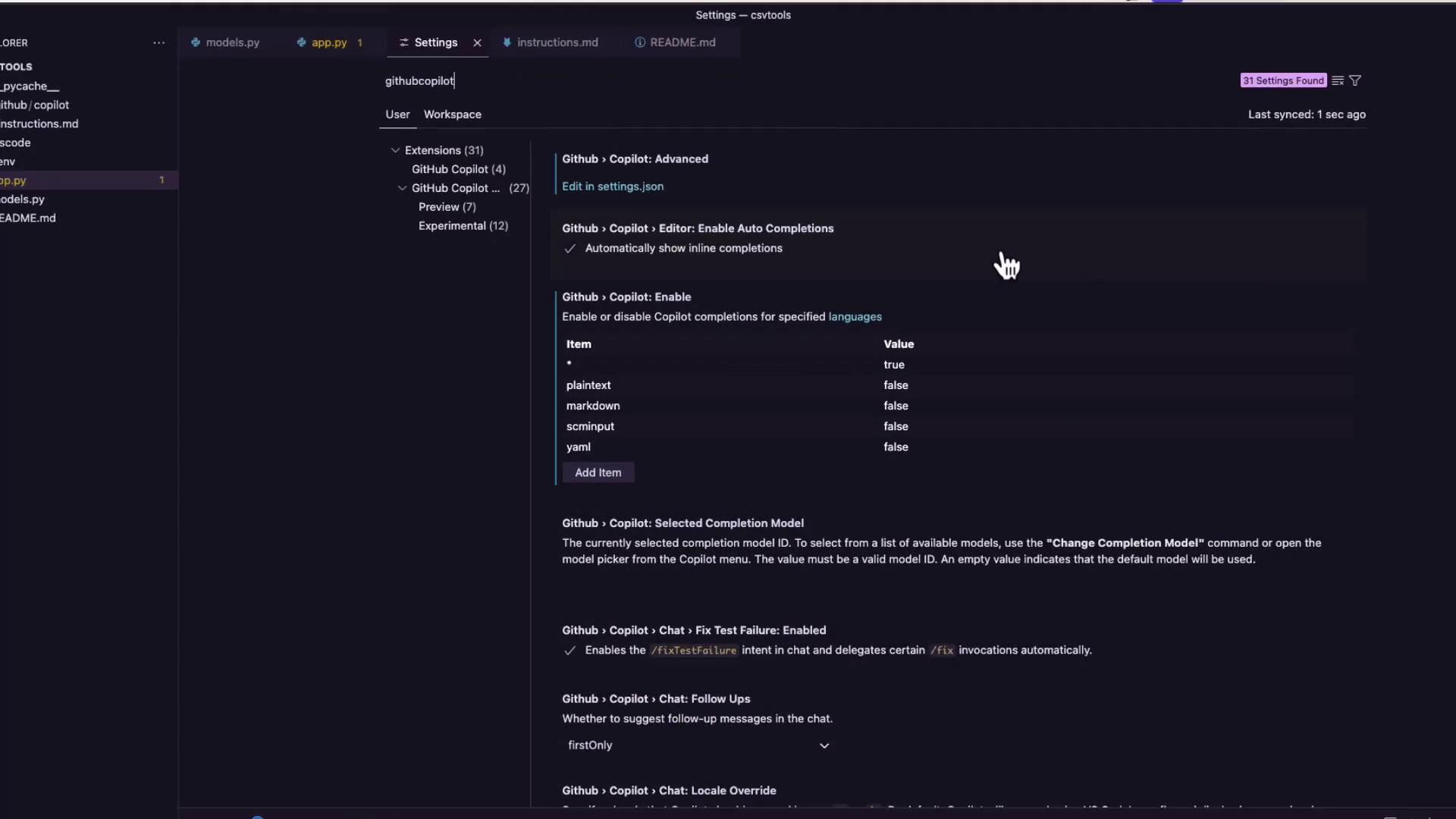Select the User settings tab
The width and height of the screenshot is (1456, 819).
click(x=397, y=115)
